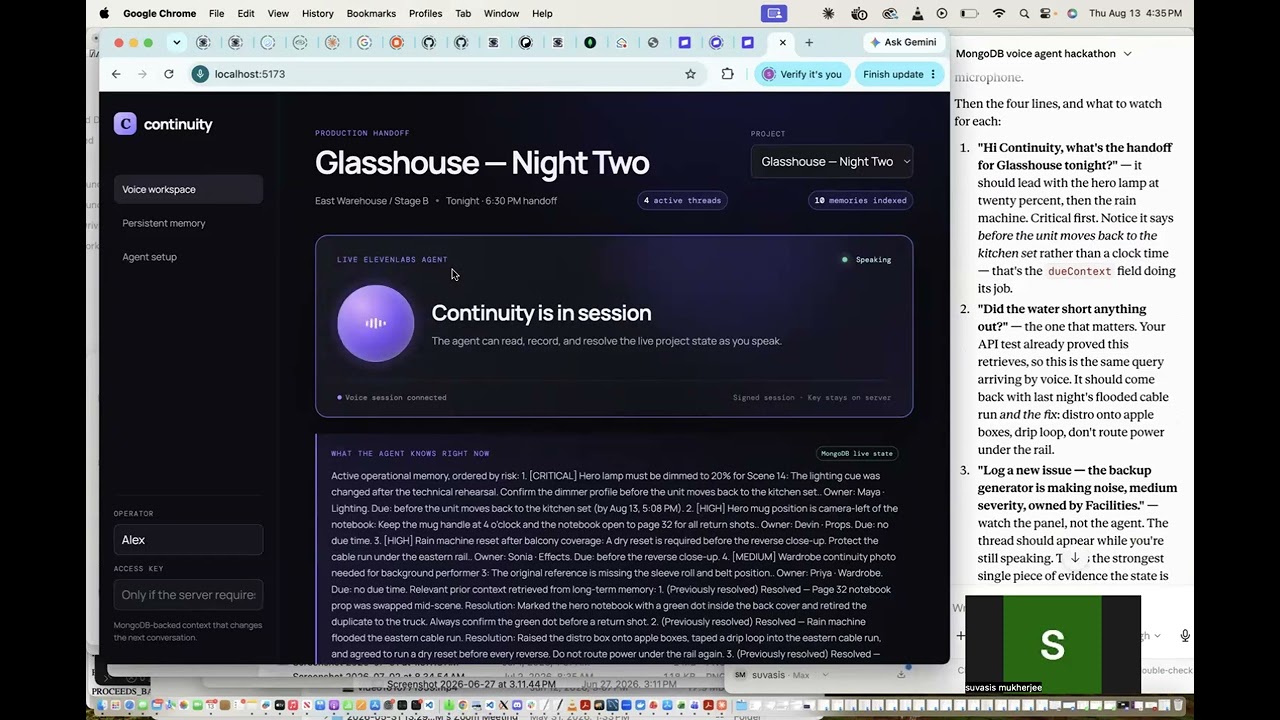The height and width of the screenshot is (720, 1280).
Task: Focus the Access key input field
Action: pyautogui.click(x=188, y=595)
